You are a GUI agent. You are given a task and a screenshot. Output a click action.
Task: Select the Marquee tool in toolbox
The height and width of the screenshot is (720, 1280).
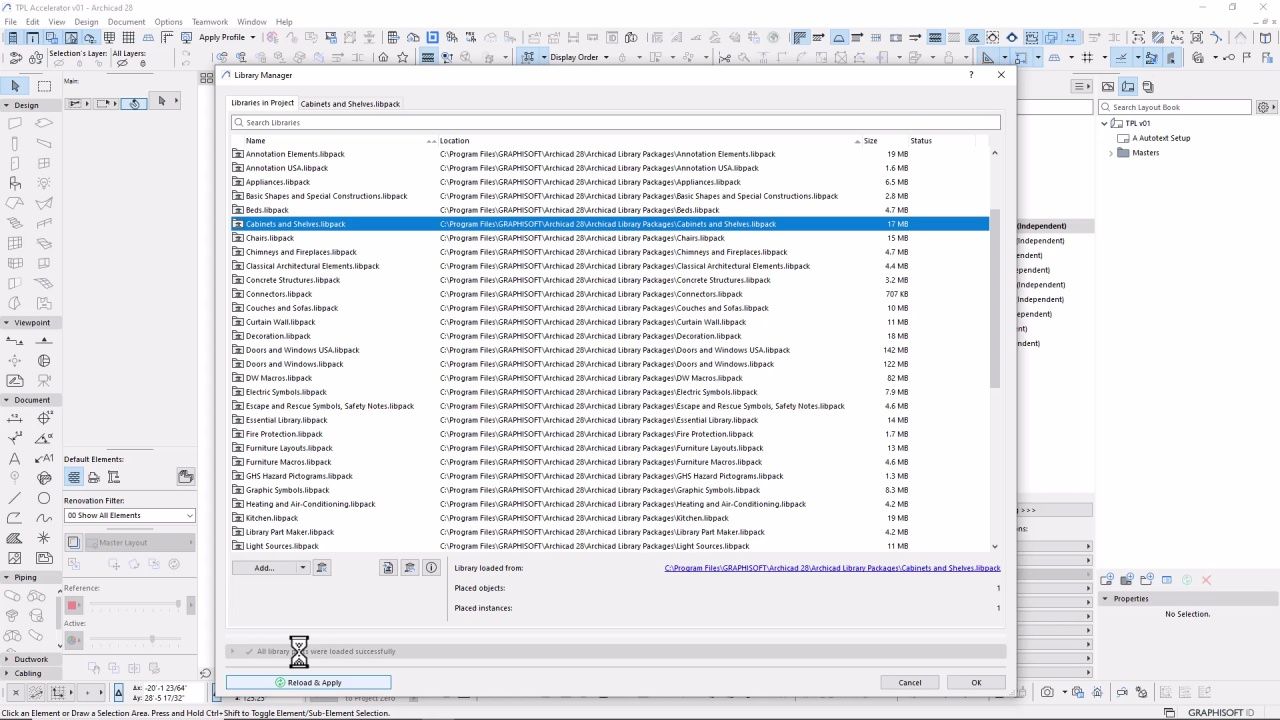(44, 86)
